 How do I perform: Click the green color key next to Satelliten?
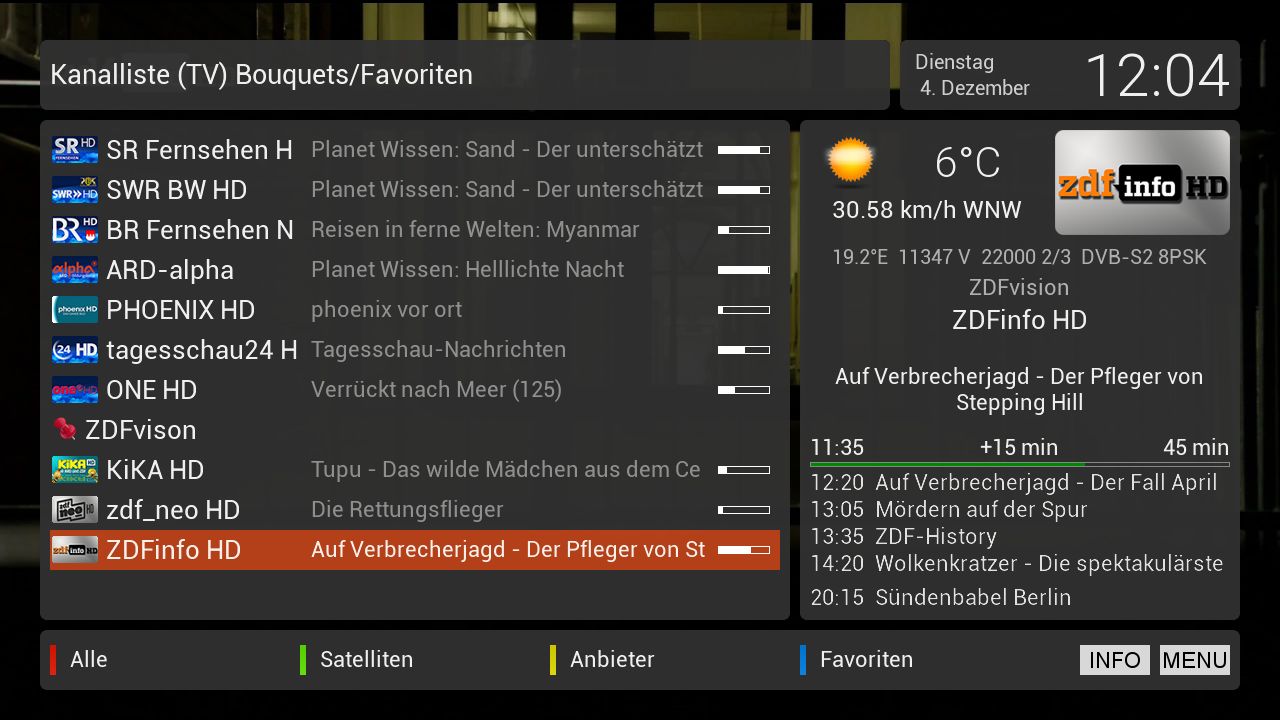pos(303,660)
